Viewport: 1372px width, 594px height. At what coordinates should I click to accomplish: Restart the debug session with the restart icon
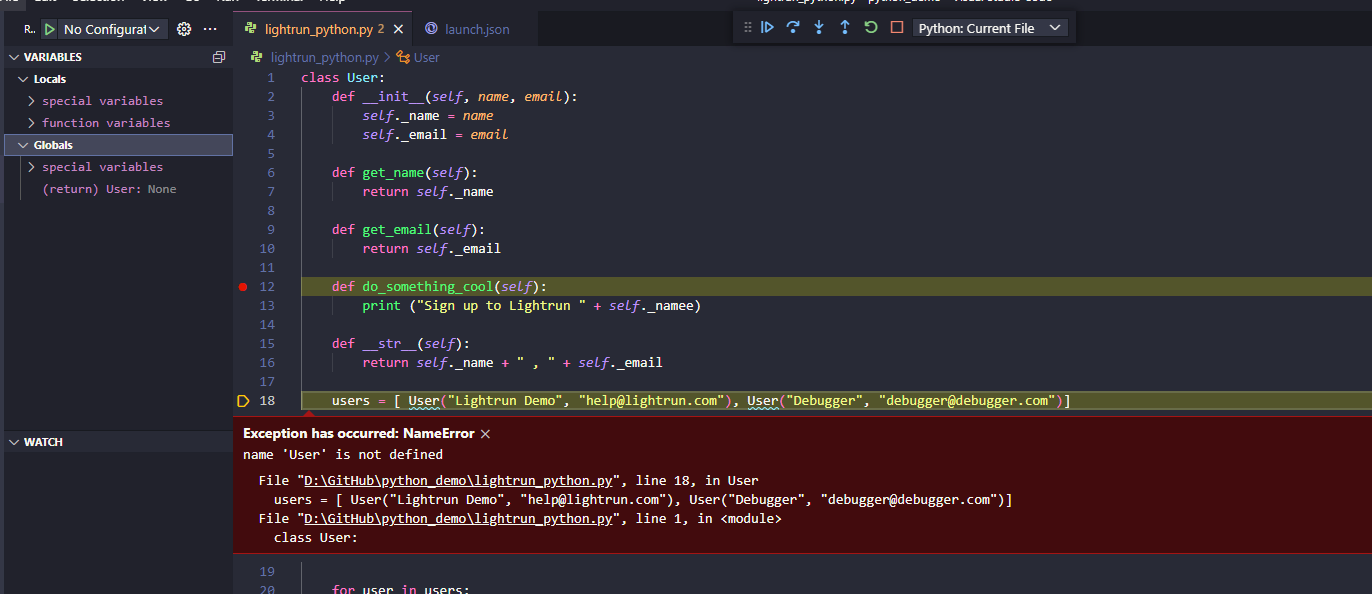(x=869, y=27)
